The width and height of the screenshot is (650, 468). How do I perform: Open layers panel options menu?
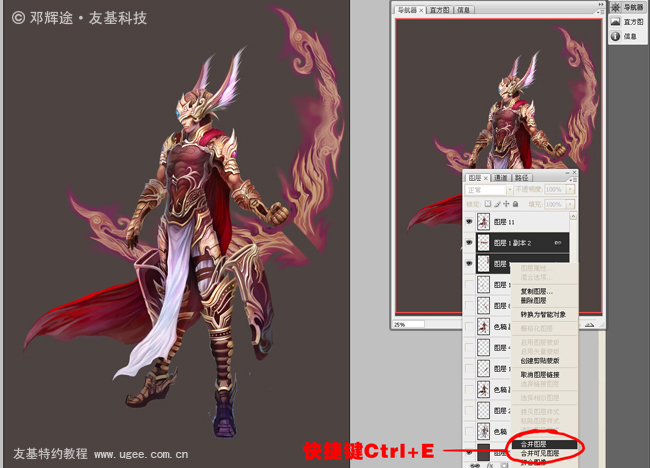[x=572, y=180]
